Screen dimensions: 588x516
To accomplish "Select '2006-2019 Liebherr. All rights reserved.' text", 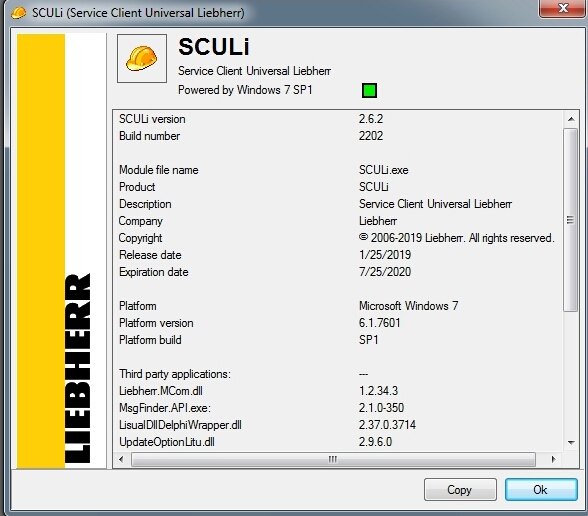I will pos(462,238).
